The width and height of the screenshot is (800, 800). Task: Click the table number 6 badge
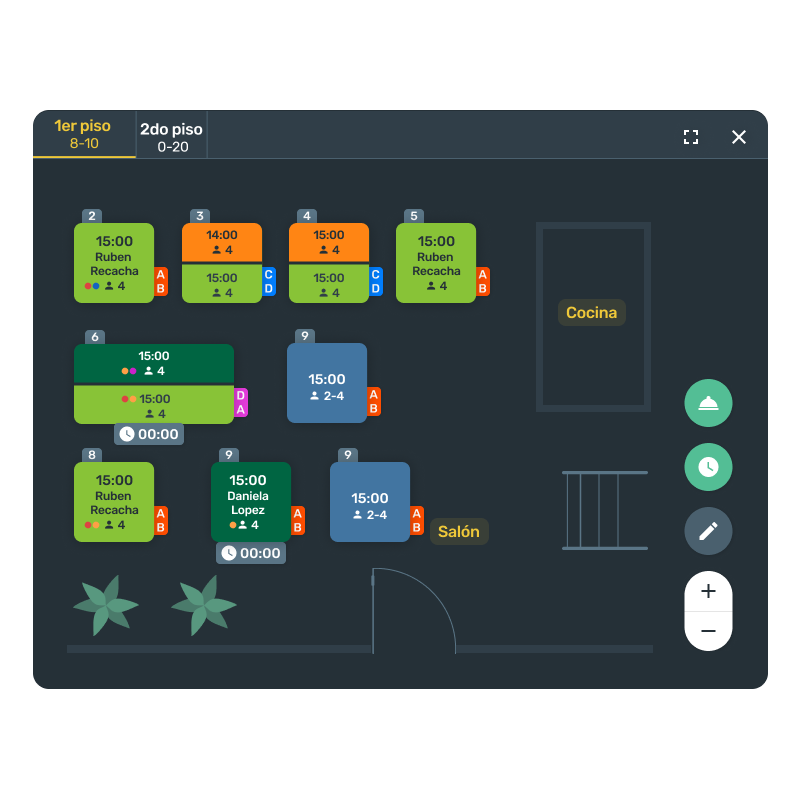click(x=95, y=337)
